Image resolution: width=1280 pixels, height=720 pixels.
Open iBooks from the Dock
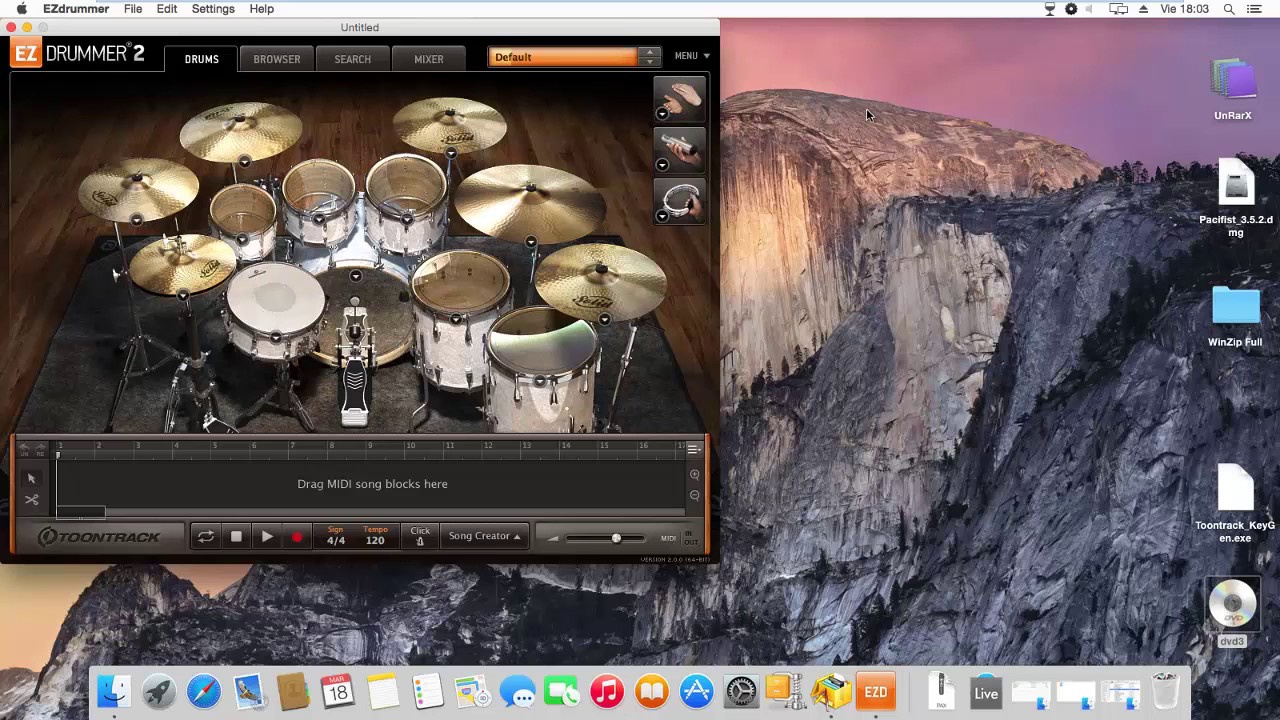[x=652, y=691]
